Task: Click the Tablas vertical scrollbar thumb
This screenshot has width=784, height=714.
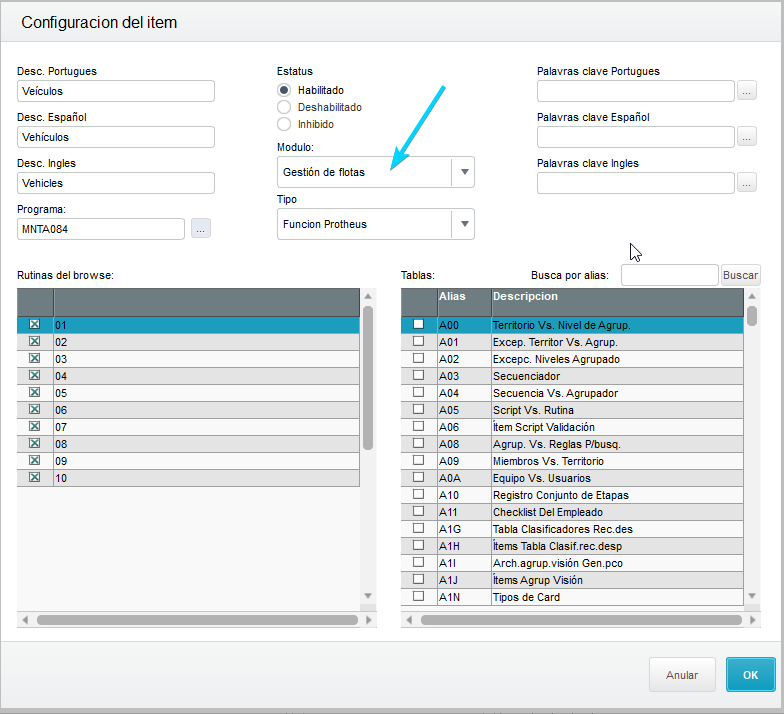Action: 752,316
